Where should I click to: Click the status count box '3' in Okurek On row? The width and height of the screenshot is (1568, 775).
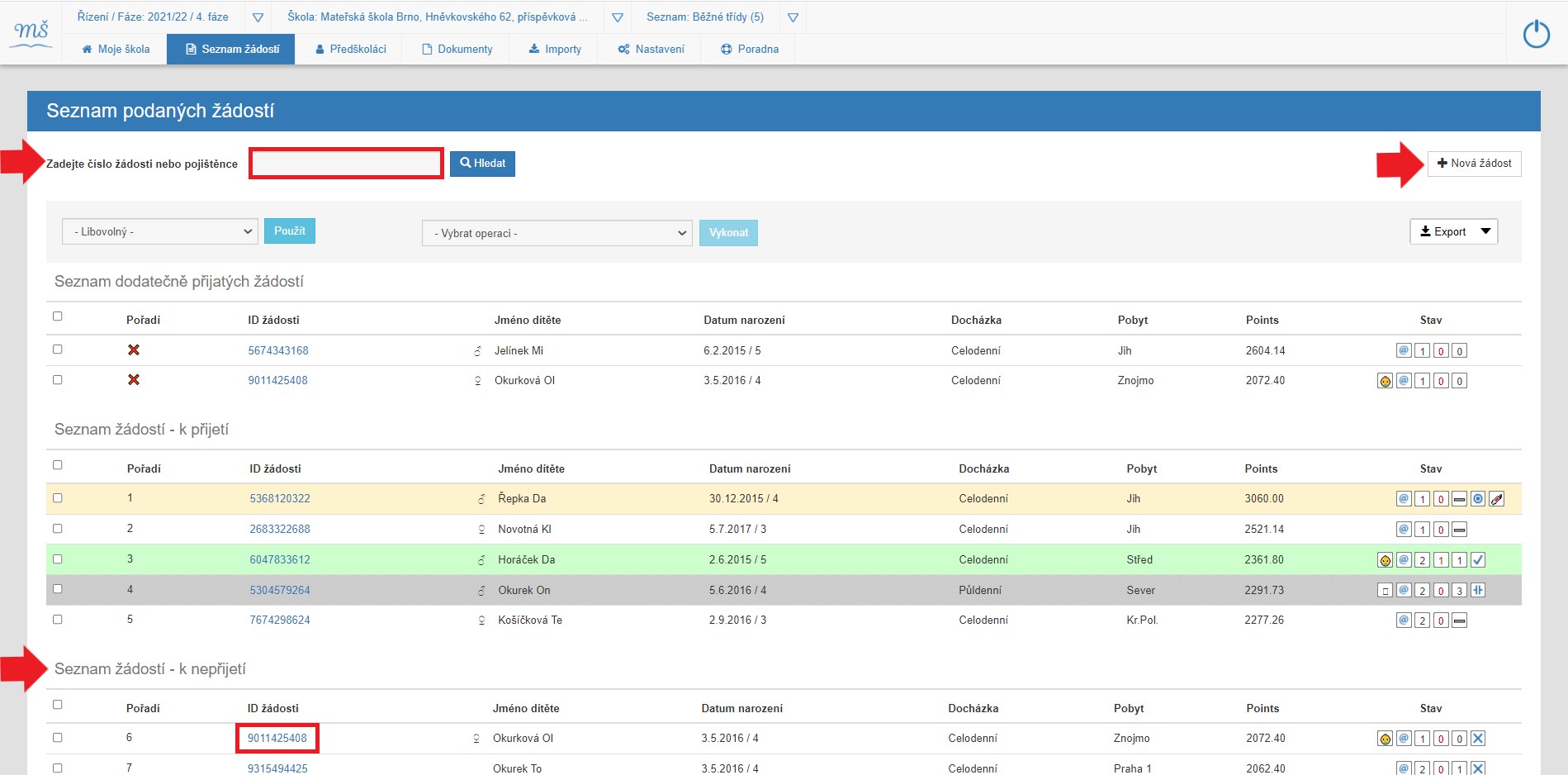(x=1460, y=591)
